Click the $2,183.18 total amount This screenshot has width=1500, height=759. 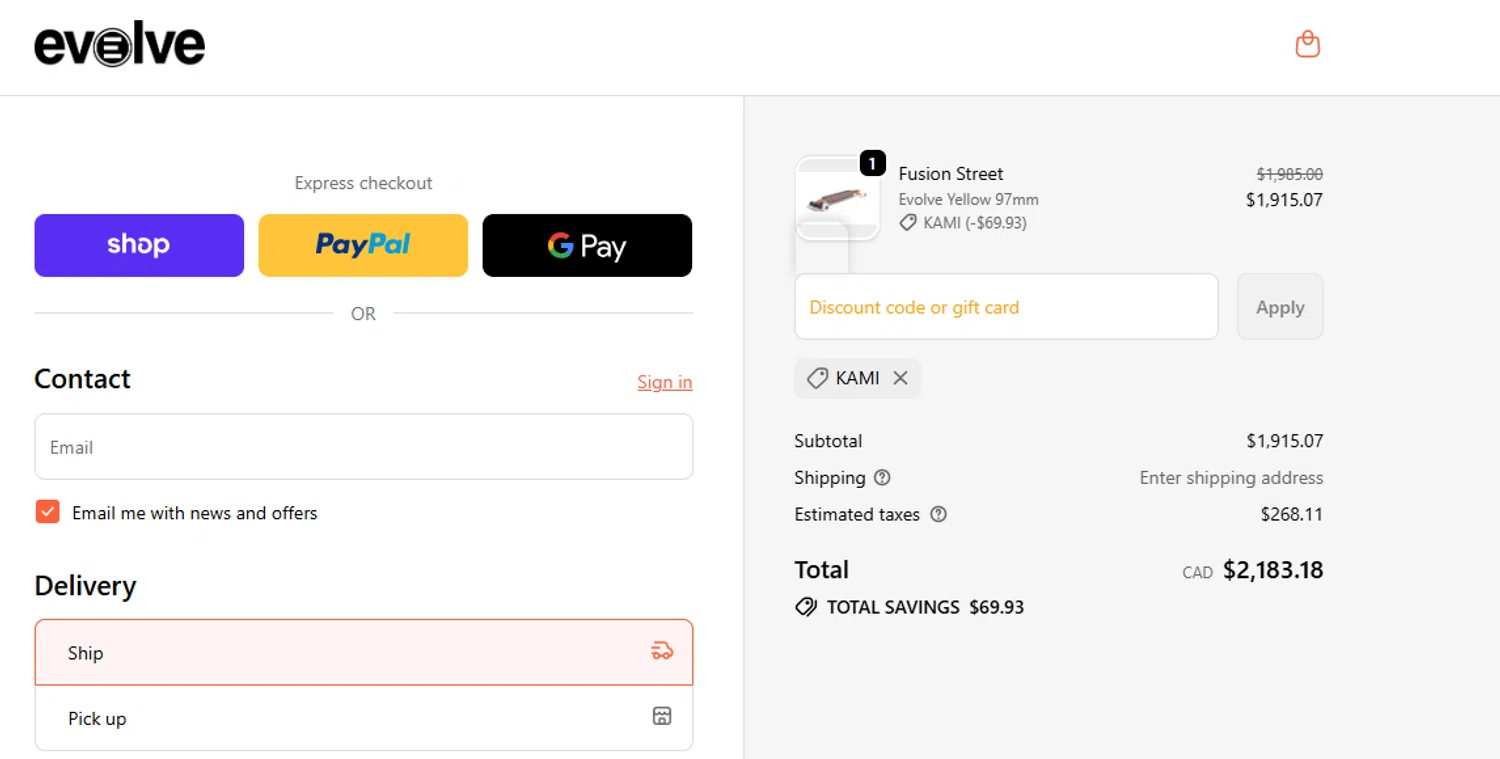click(1273, 570)
